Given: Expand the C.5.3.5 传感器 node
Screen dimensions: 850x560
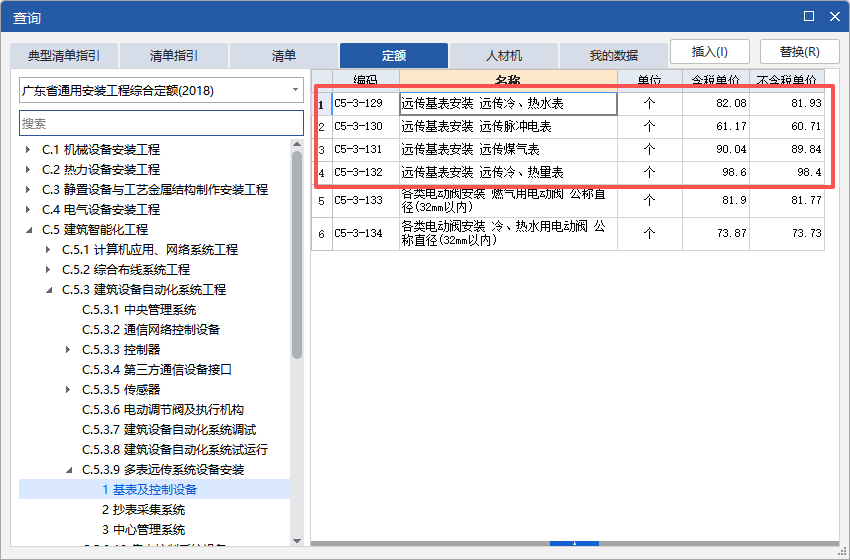Looking at the screenshot, I should tap(69, 390).
